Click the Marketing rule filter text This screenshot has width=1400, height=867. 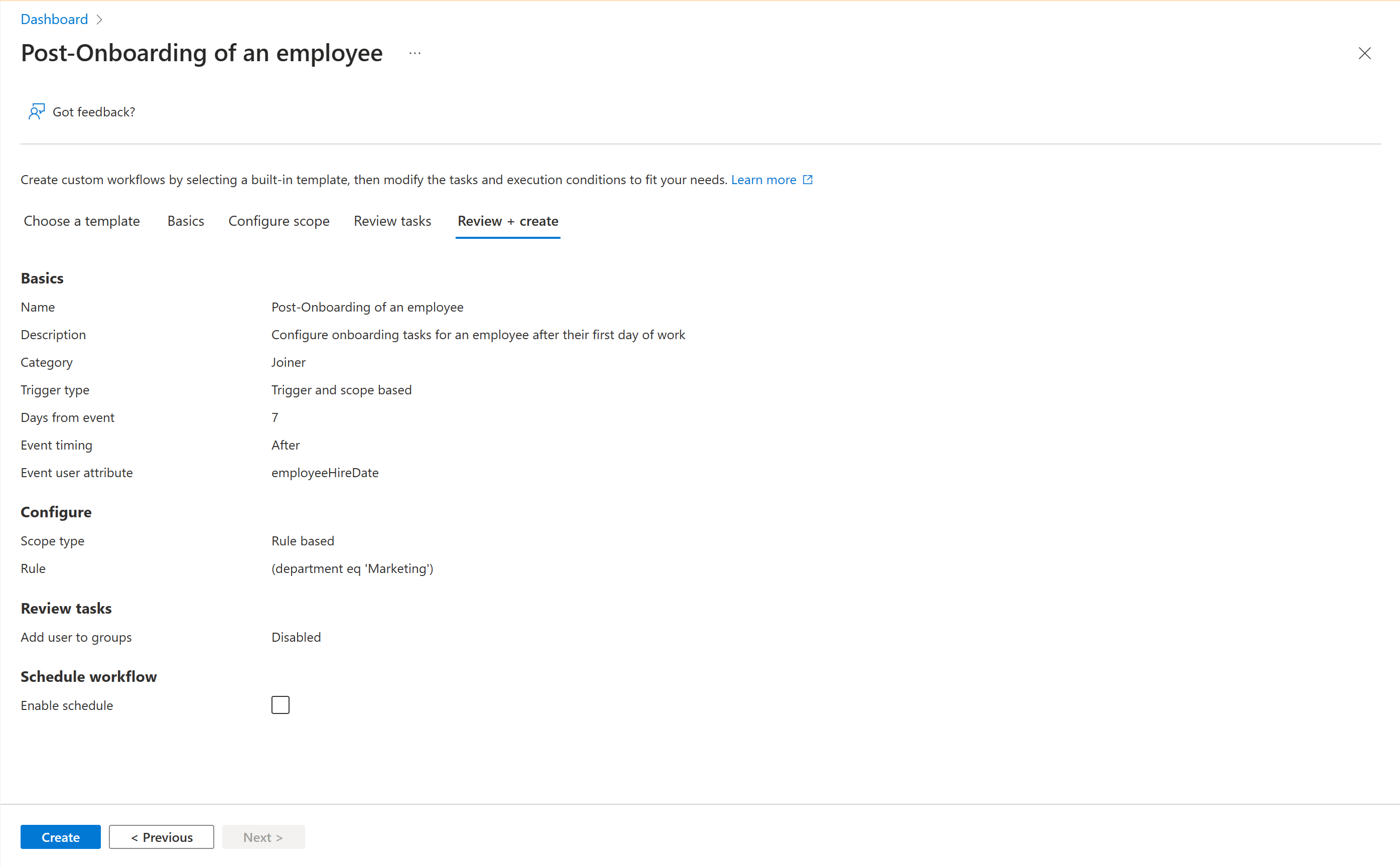(351, 568)
